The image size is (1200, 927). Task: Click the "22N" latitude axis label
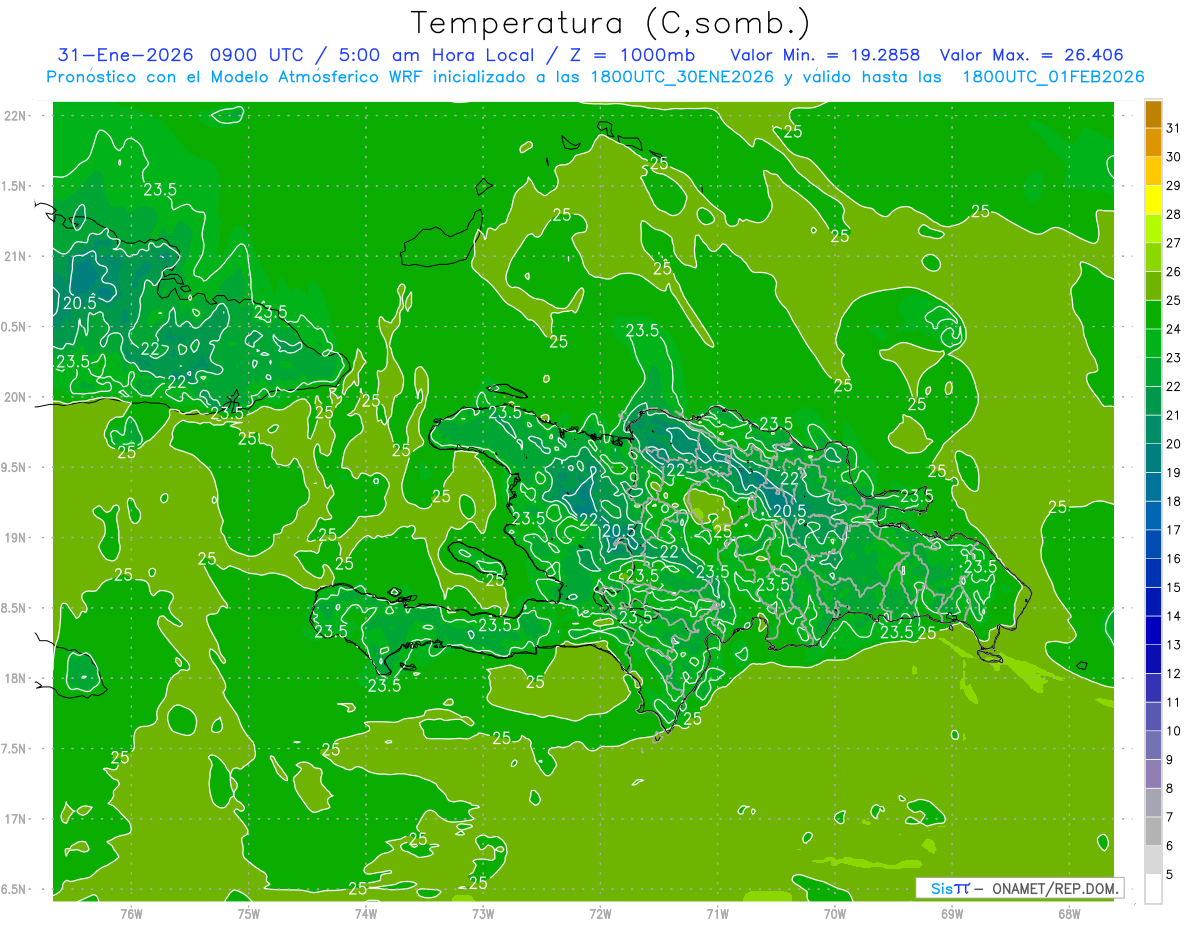15,116
